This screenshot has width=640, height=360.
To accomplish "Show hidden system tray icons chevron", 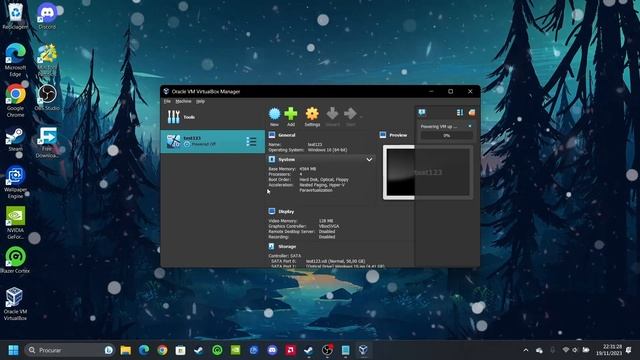I will [x=526, y=350].
